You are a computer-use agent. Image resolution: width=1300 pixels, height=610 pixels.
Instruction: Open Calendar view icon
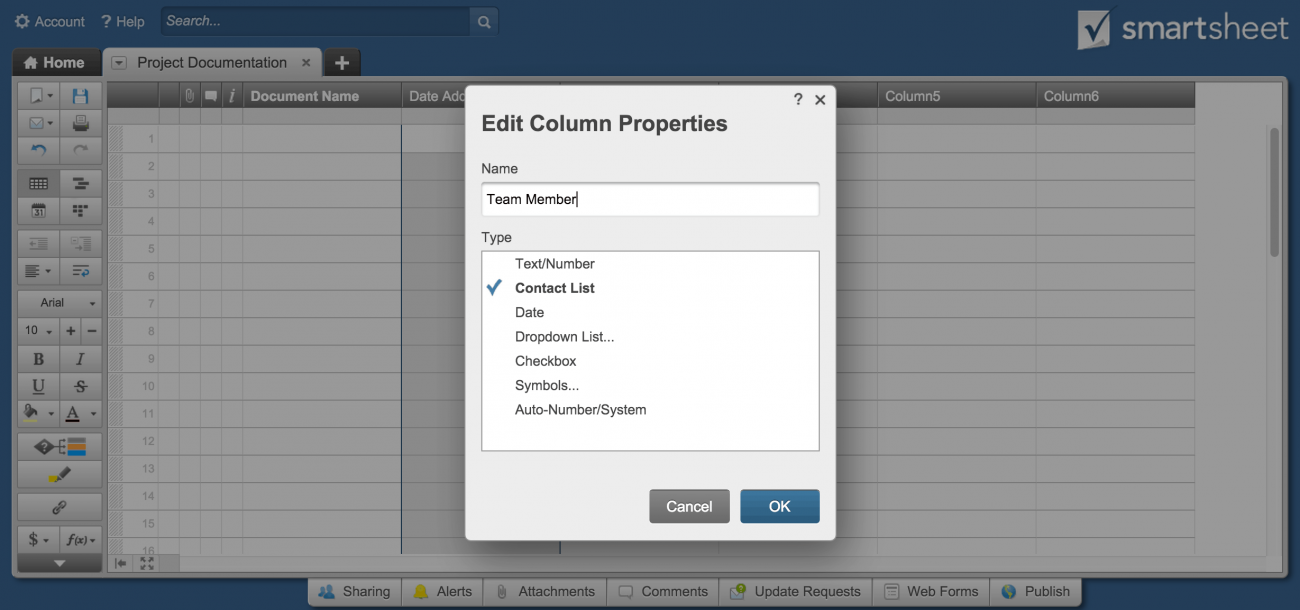[x=37, y=210]
